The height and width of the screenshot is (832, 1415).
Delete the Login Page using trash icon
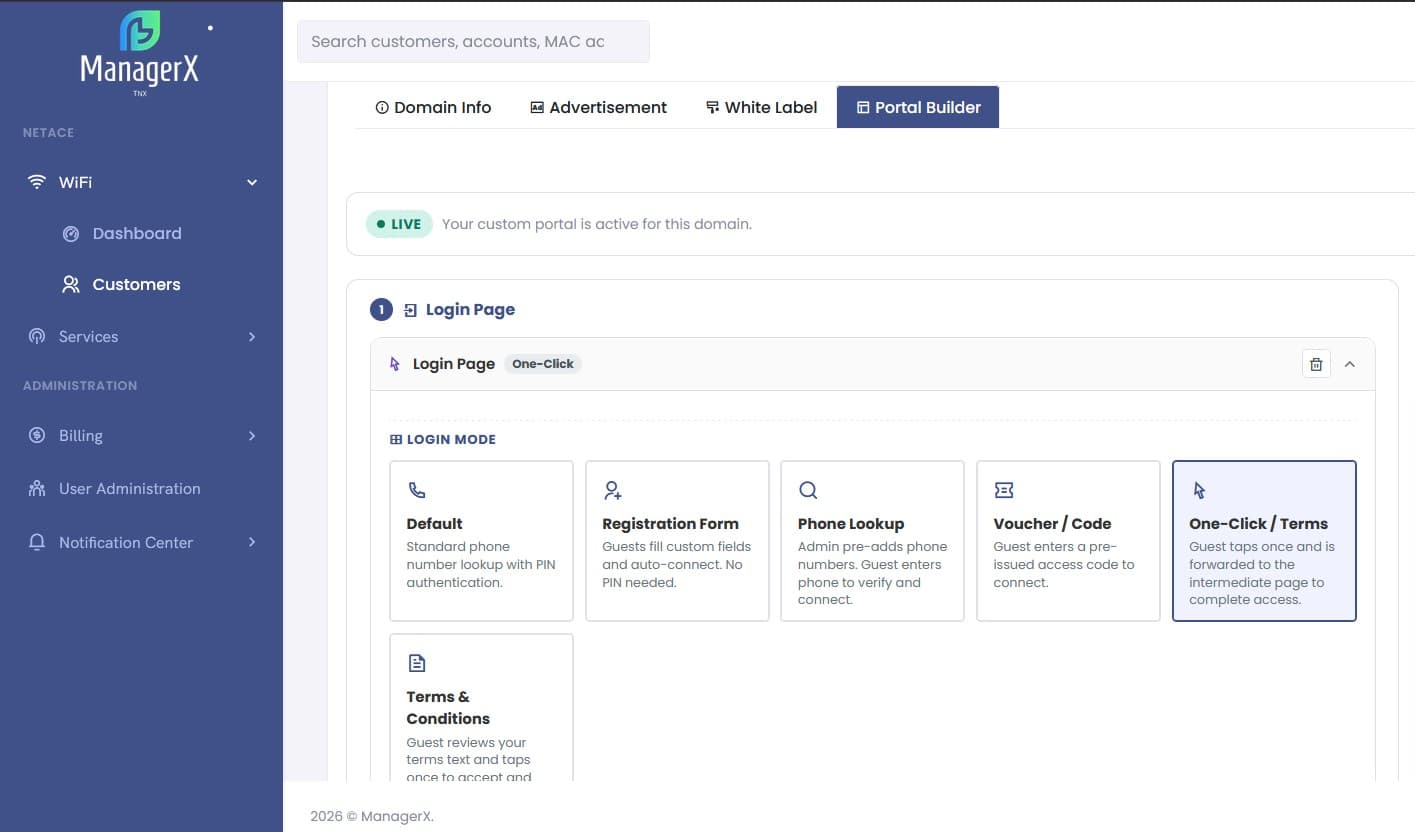coord(1316,364)
